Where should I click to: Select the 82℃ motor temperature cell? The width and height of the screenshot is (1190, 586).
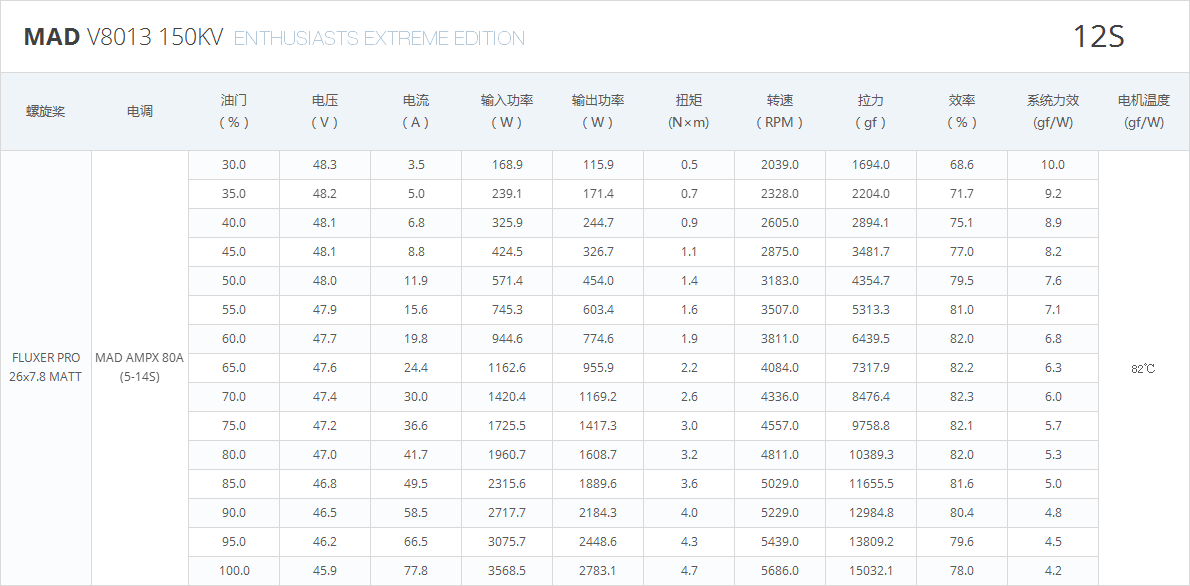1144,368
